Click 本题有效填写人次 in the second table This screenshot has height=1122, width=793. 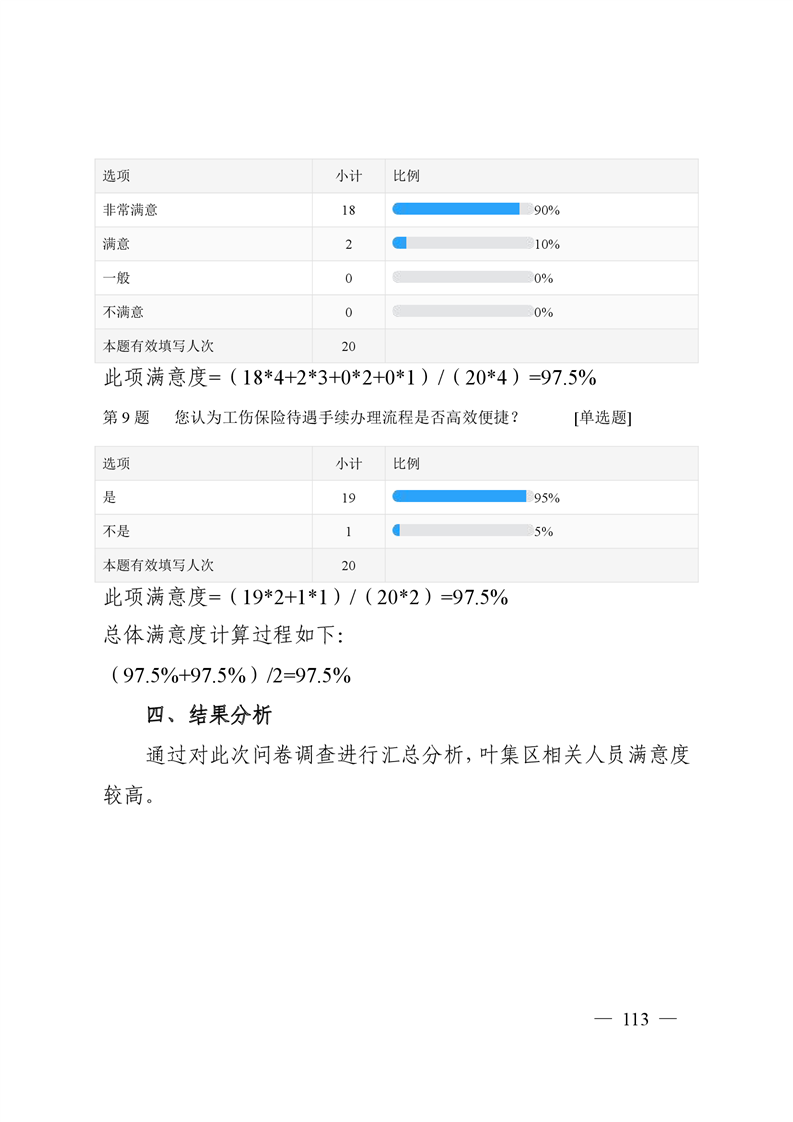point(159,565)
